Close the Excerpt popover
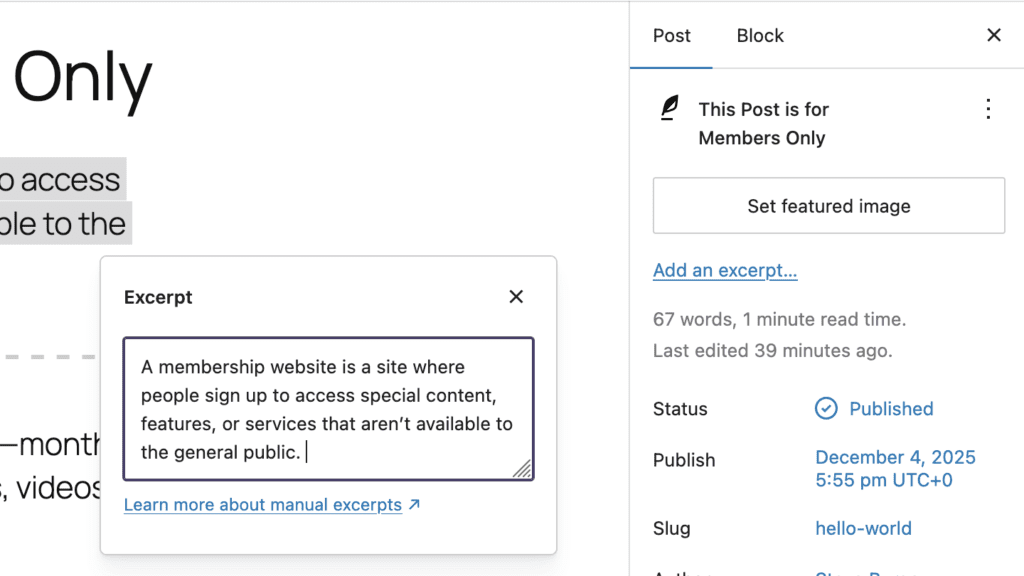The height and width of the screenshot is (576, 1024). click(x=516, y=297)
